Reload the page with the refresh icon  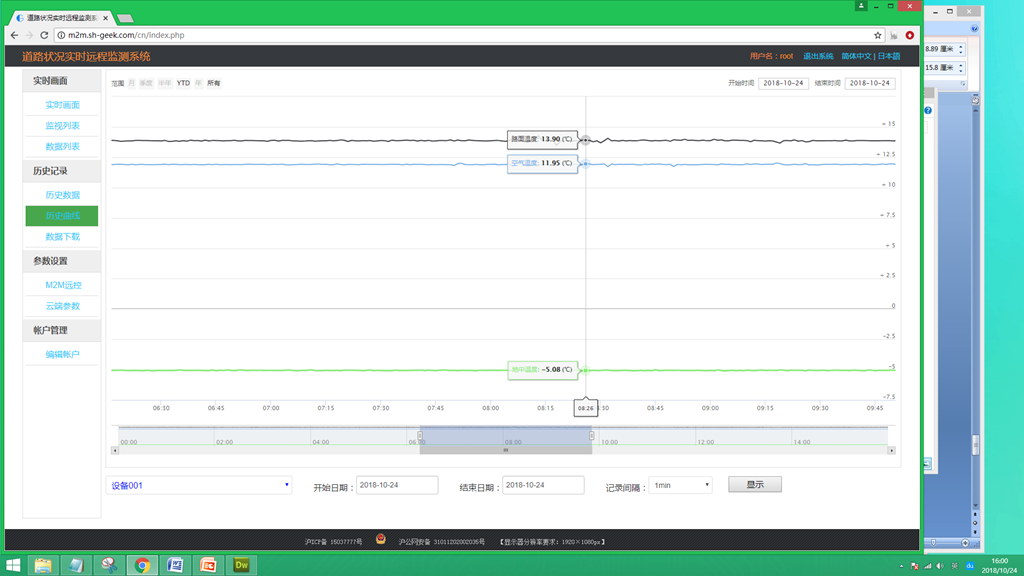pos(44,35)
